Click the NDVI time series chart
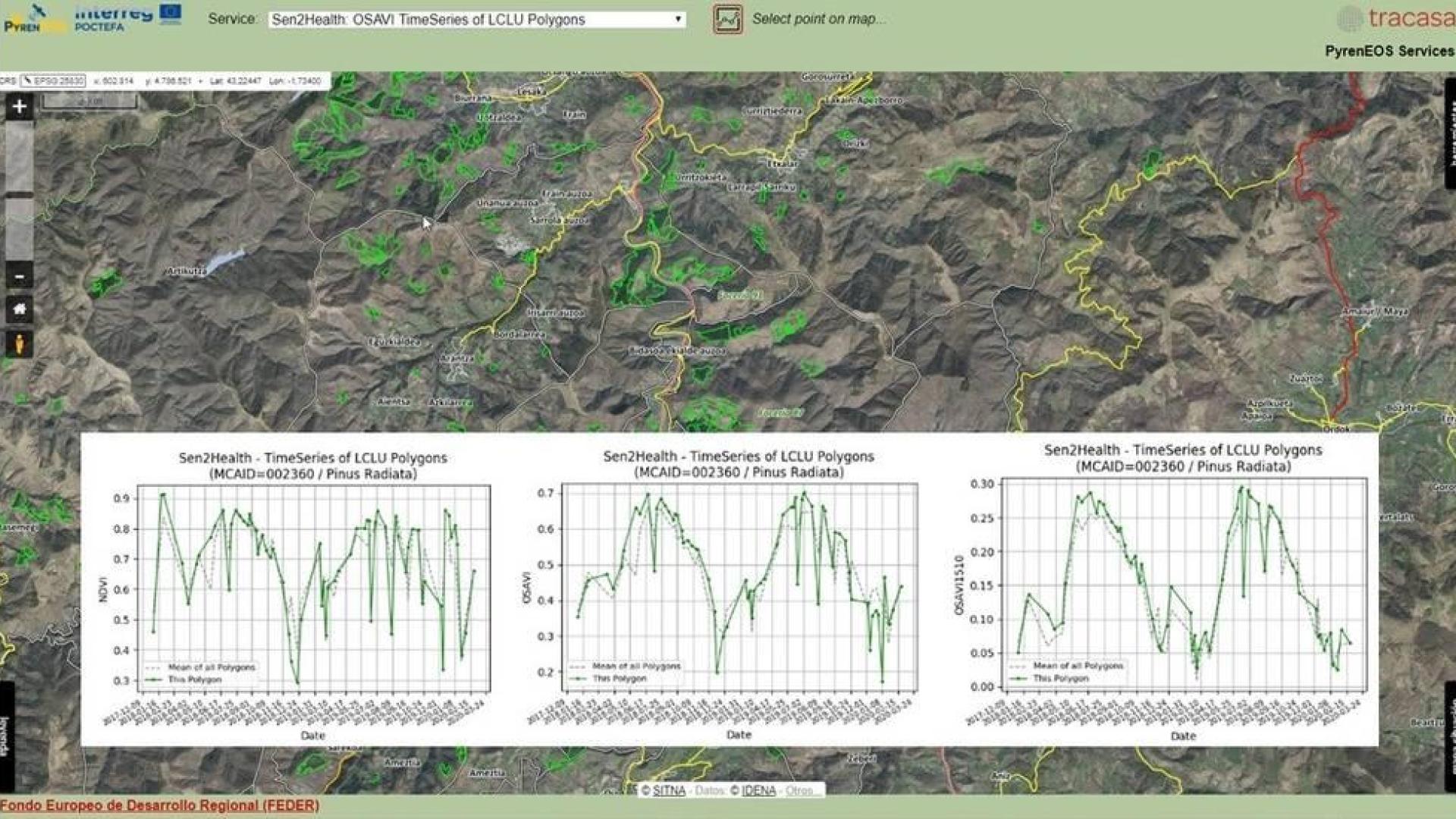 click(x=312, y=588)
